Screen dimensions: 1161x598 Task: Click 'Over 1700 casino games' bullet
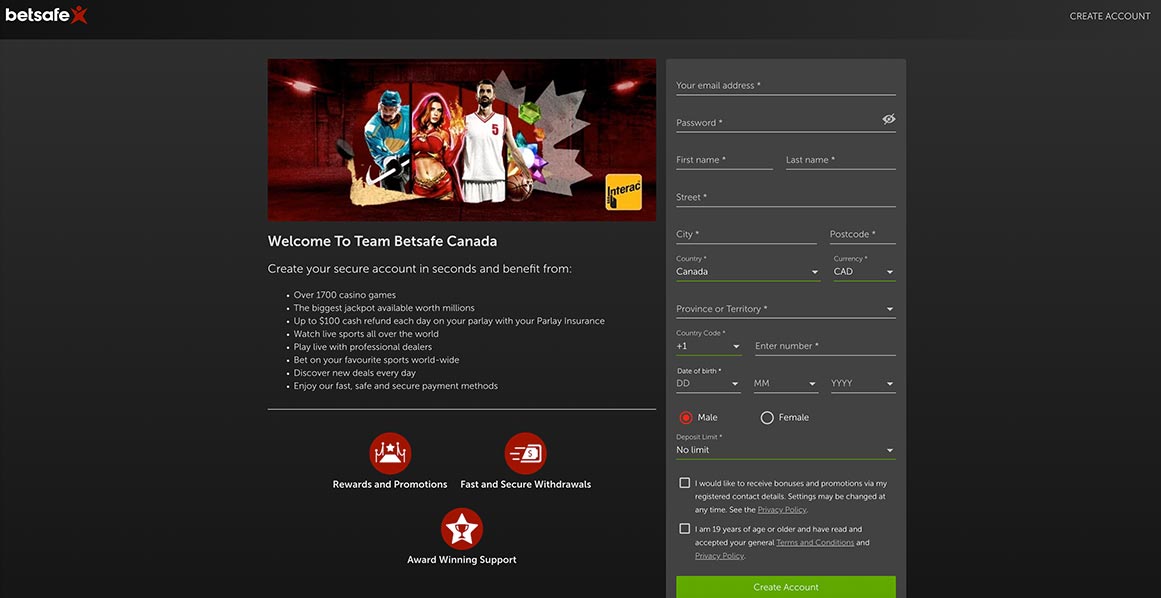[344, 295]
